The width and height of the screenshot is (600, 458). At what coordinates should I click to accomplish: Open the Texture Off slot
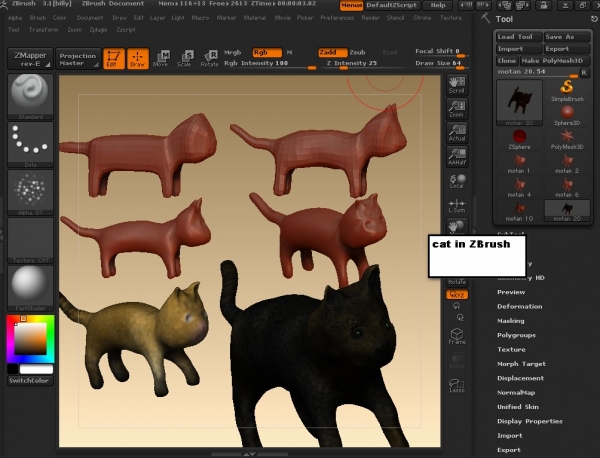[x=30, y=240]
